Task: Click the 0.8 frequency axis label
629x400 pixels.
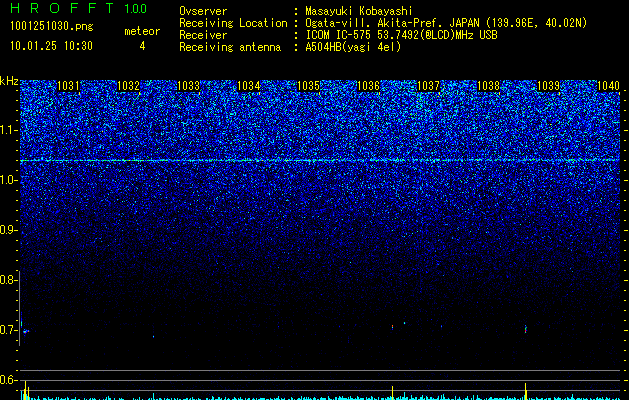Action: coord(9,280)
